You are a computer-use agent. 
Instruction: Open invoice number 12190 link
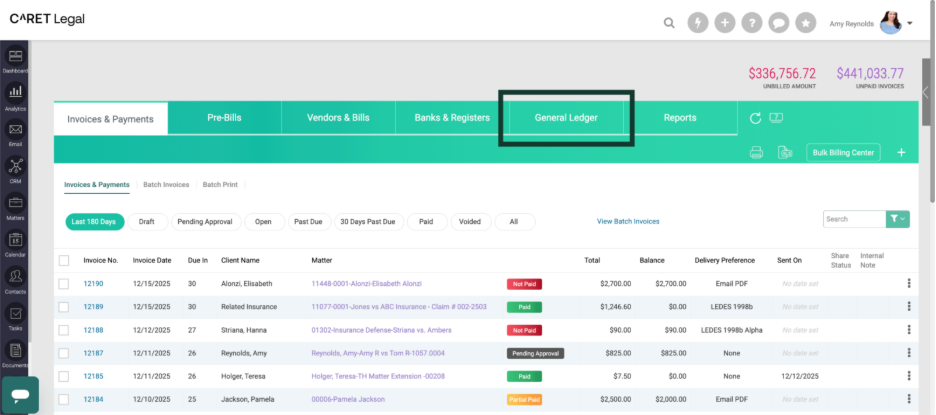(x=93, y=284)
